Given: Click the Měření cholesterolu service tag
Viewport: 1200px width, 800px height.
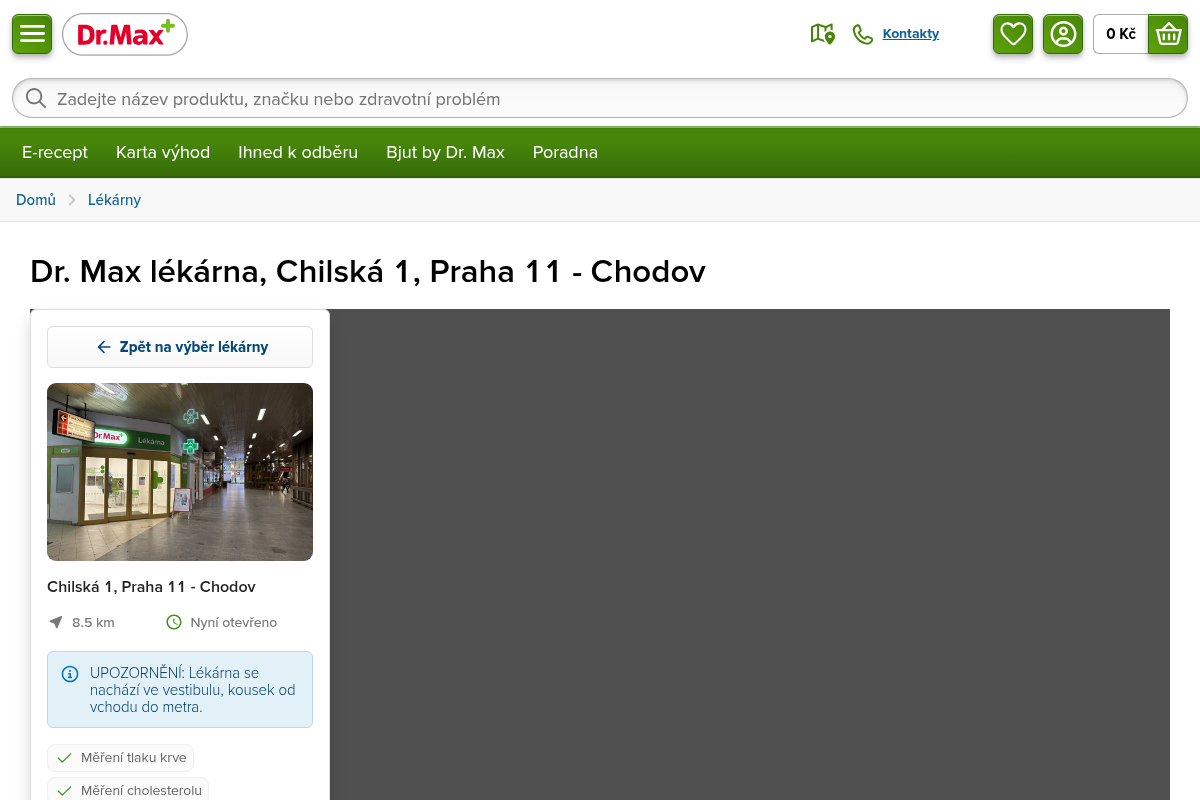Looking at the screenshot, I should point(128,790).
